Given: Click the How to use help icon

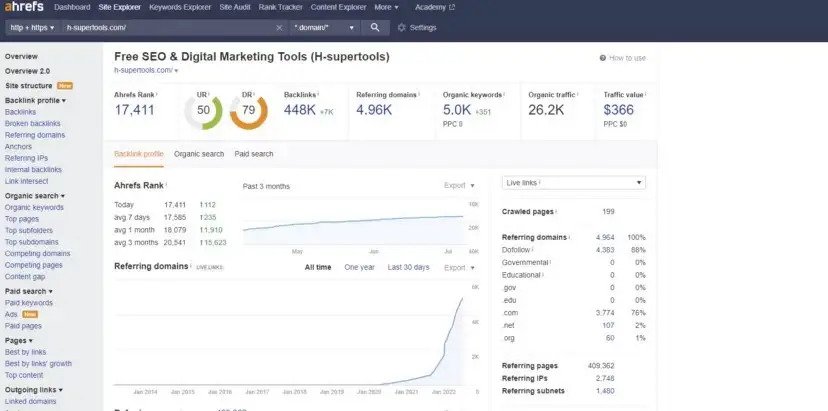Looking at the screenshot, I should tap(603, 58).
